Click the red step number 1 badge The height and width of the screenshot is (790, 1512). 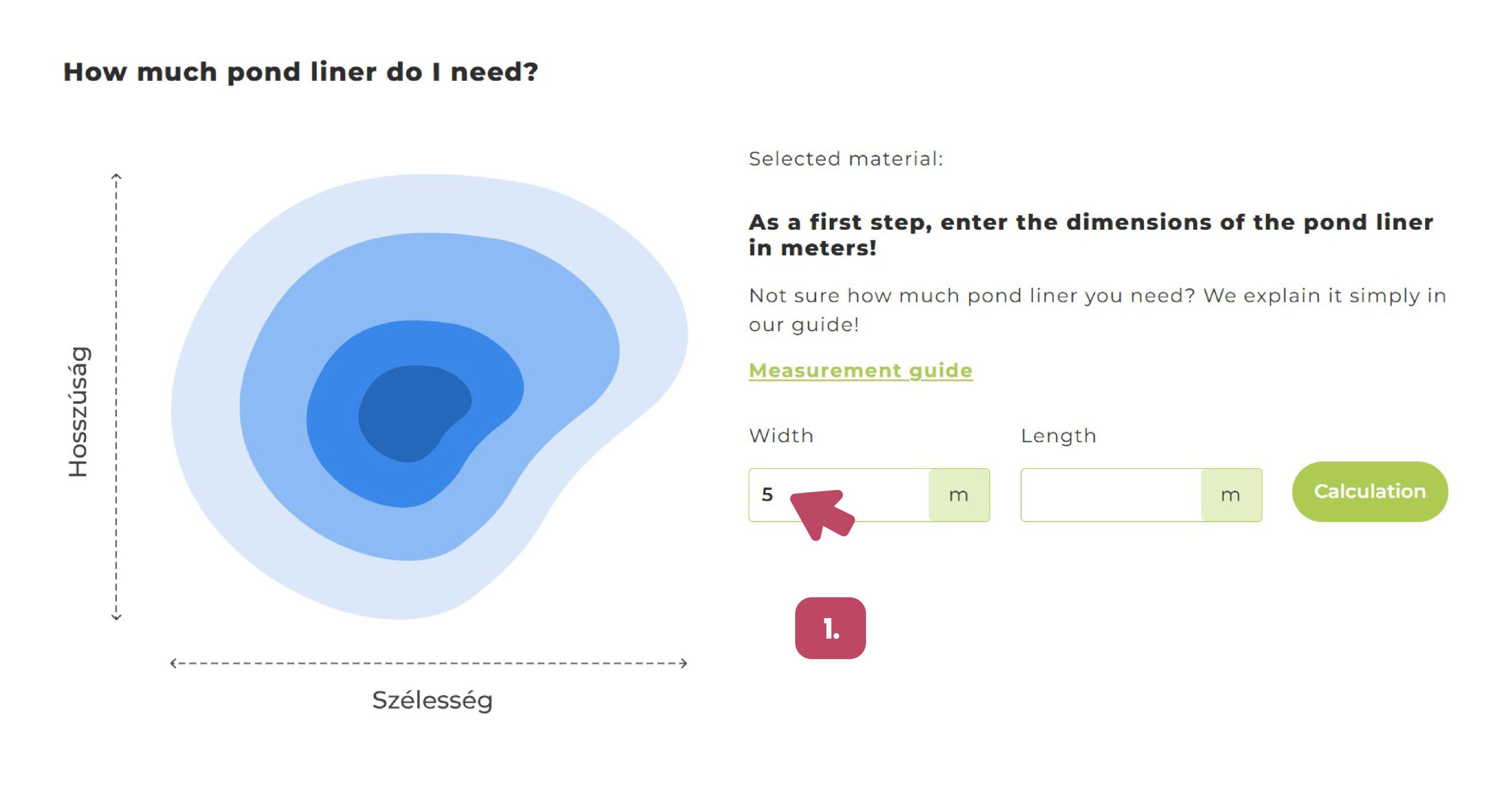830,628
